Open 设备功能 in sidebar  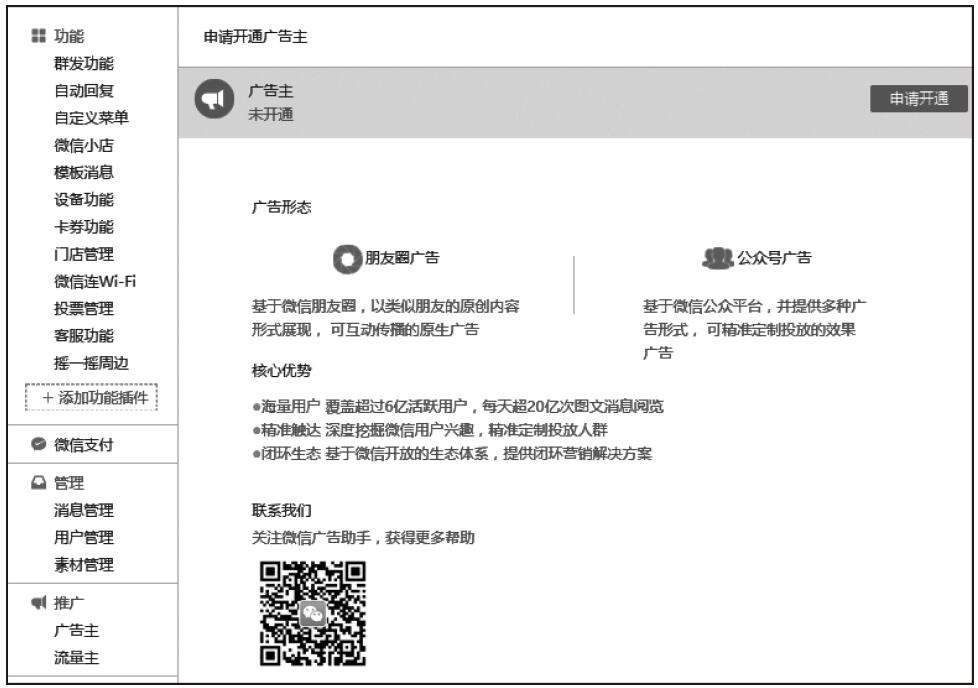click(84, 200)
